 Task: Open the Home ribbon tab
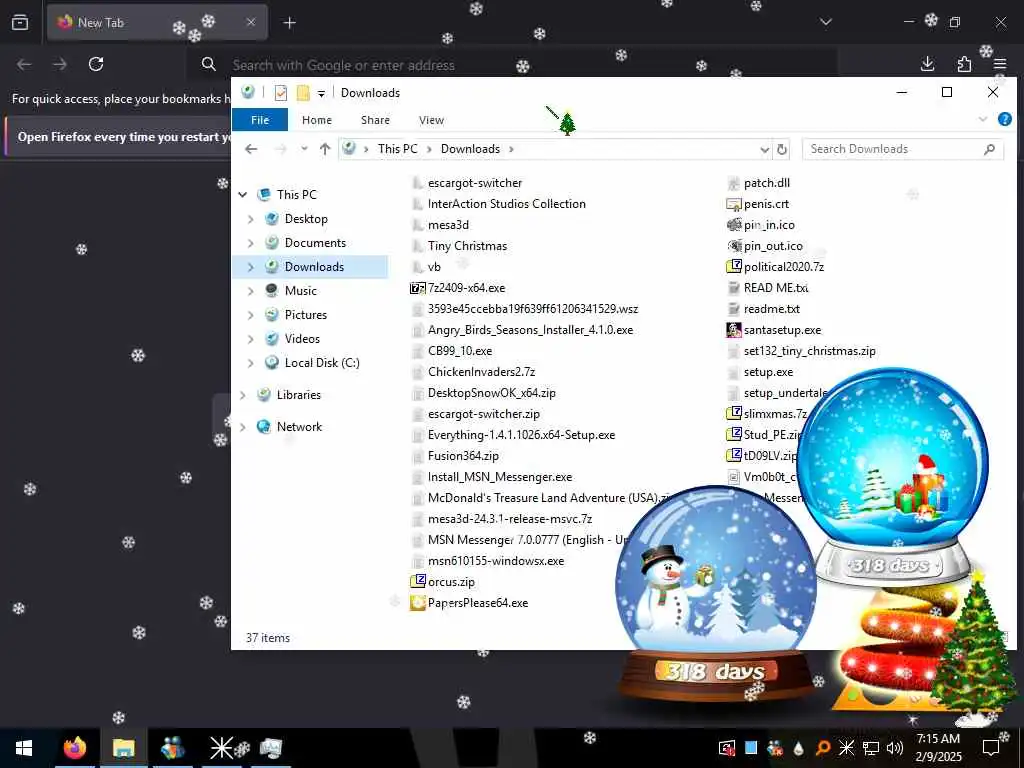tap(317, 120)
